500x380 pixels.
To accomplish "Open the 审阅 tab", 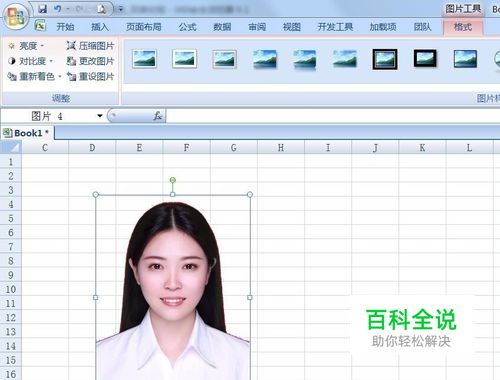I will (x=257, y=27).
